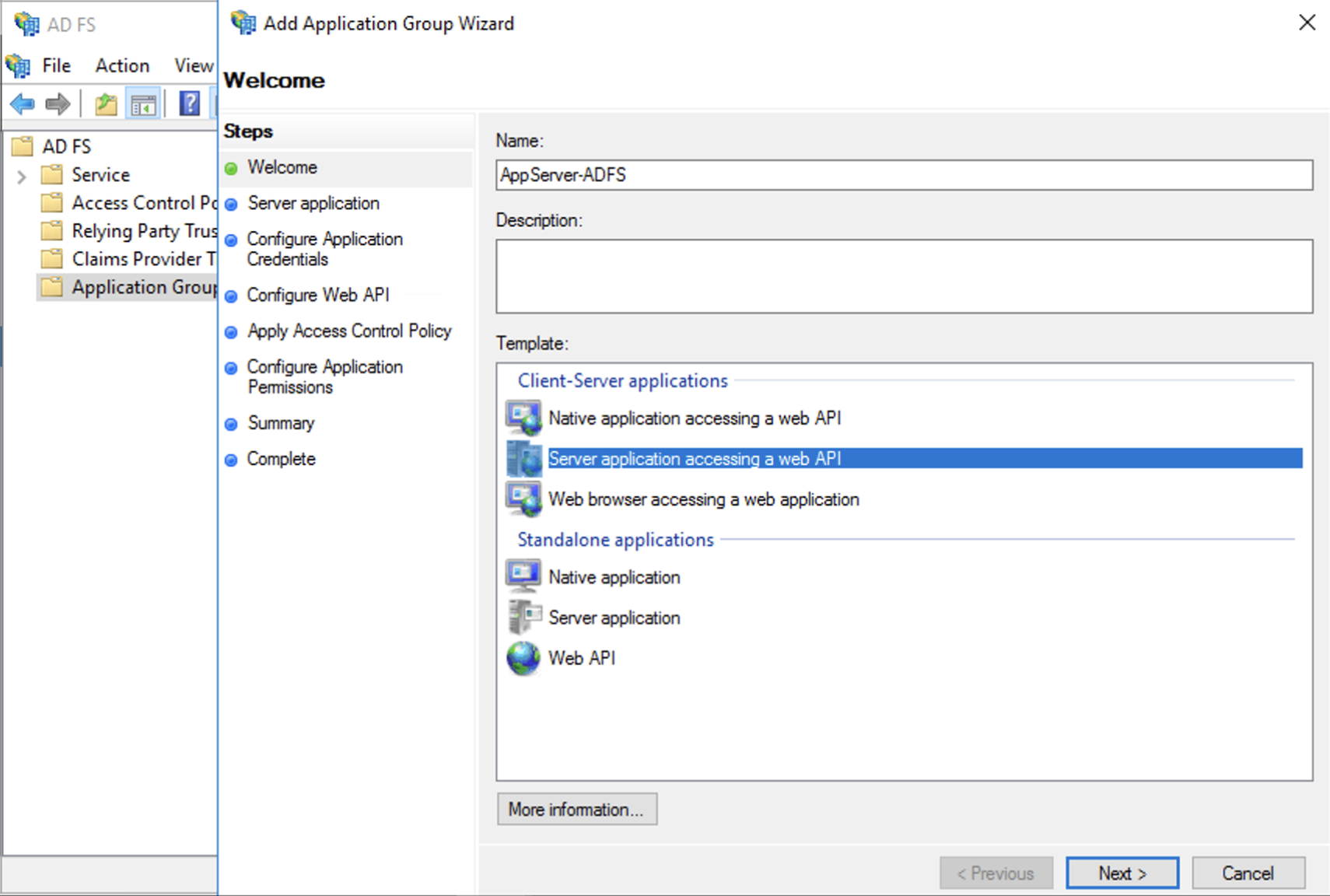The image size is (1330, 896).
Task: Select Native application accessing a web API template
Action: [x=695, y=418]
